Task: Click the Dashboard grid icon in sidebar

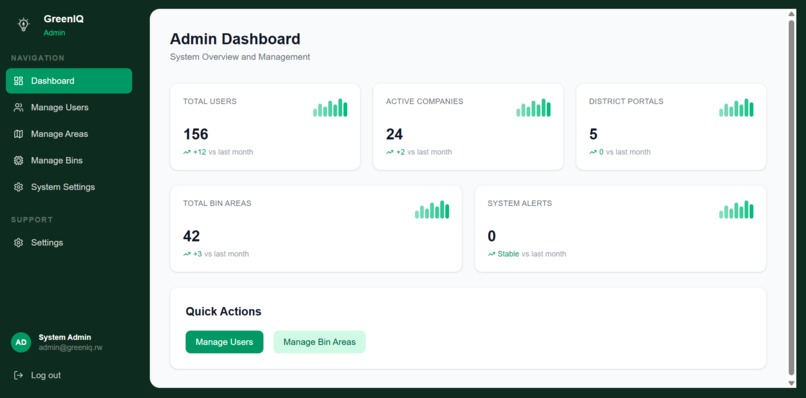Action: pos(19,81)
